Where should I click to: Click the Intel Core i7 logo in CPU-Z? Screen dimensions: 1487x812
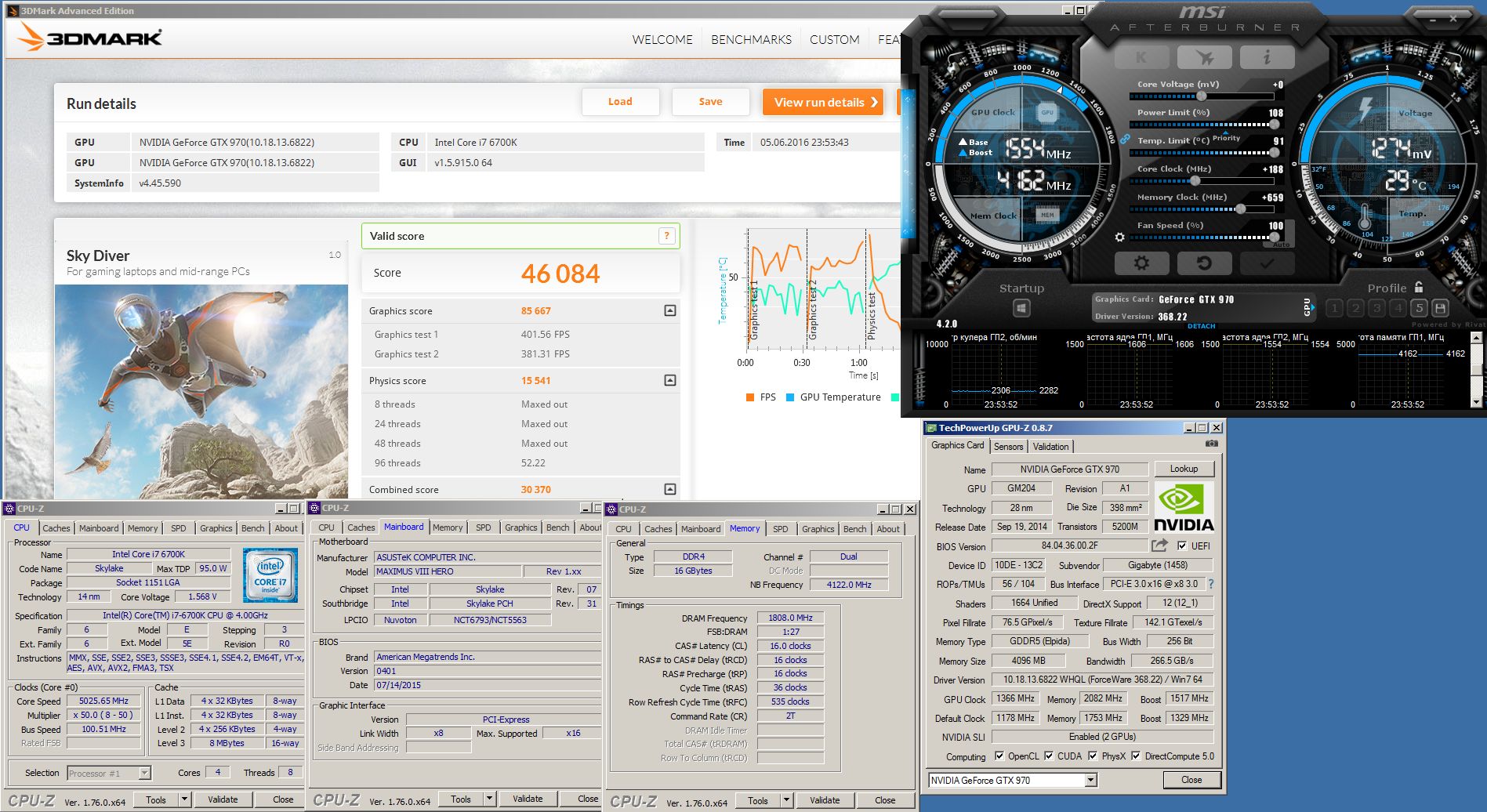pyautogui.click(x=270, y=575)
